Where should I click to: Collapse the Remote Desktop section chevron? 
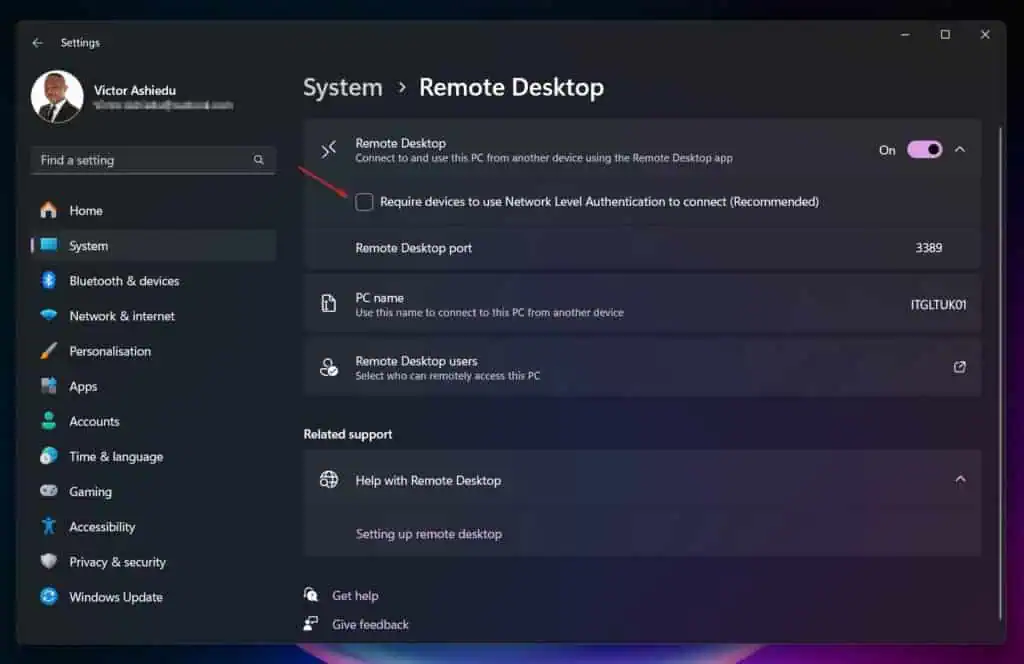coord(960,150)
